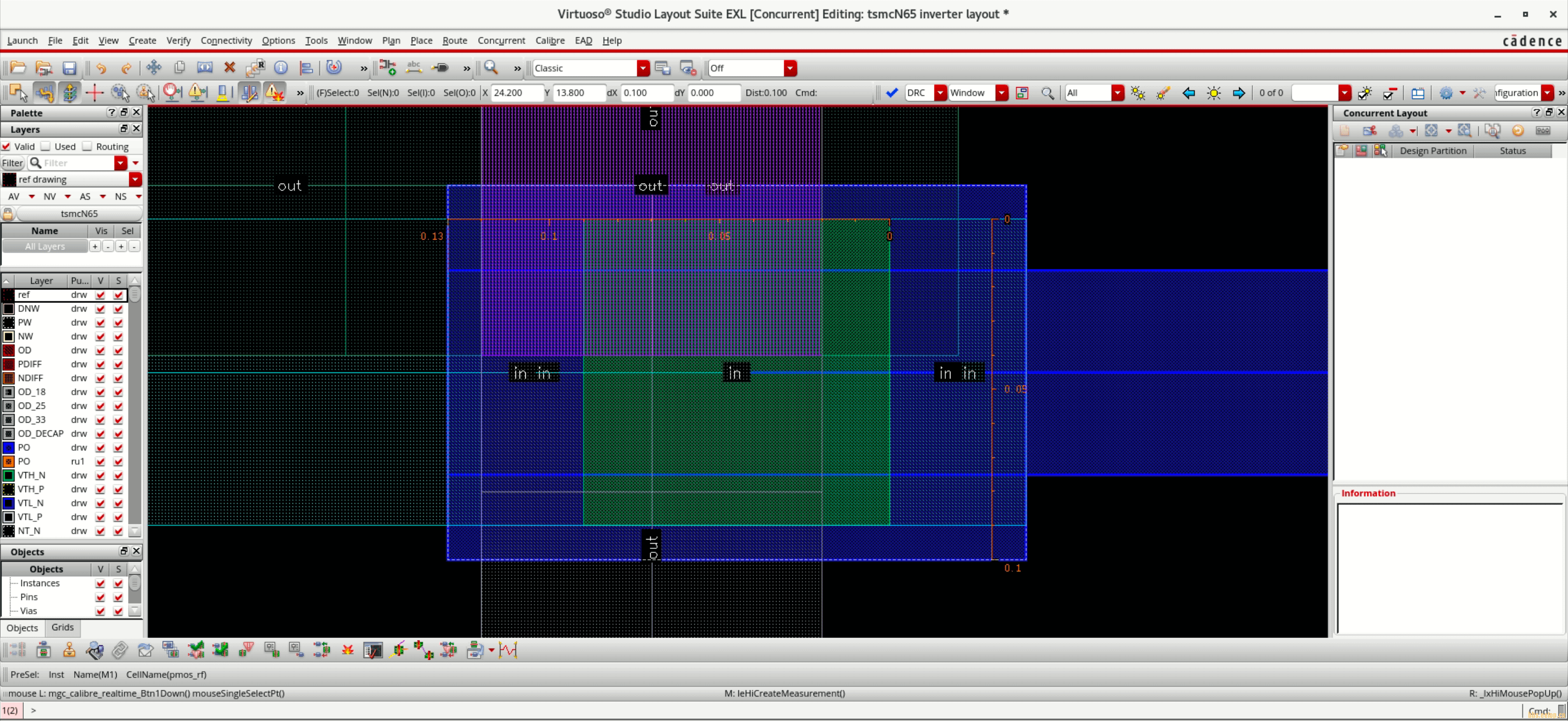Open the Edit Properties info icon
This screenshot has width=1568, height=721.
281,67
